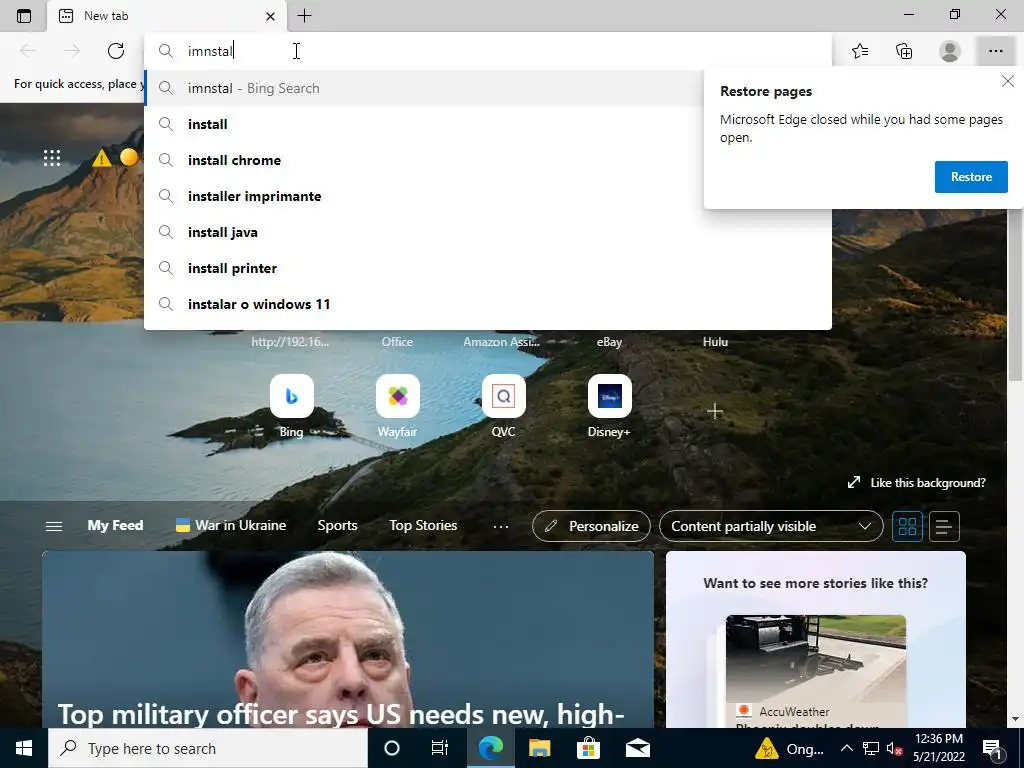Image resolution: width=1024 pixels, height=768 pixels.
Task: Open Collections icon in toolbar
Action: tap(904, 51)
